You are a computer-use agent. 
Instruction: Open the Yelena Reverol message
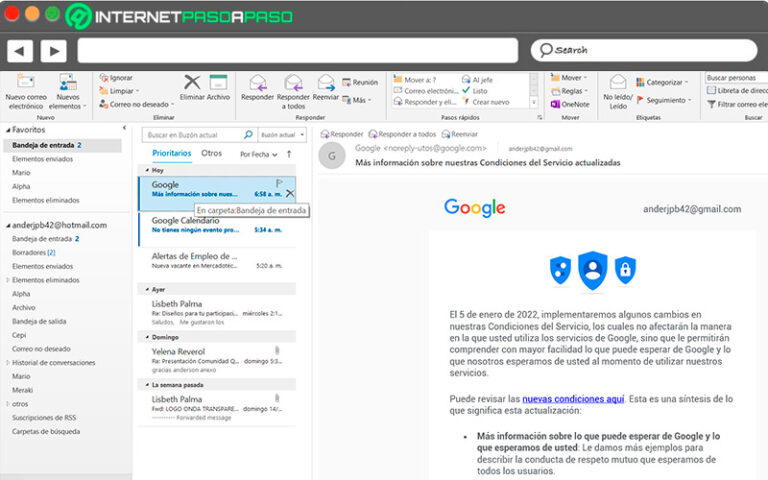coord(217,360)
